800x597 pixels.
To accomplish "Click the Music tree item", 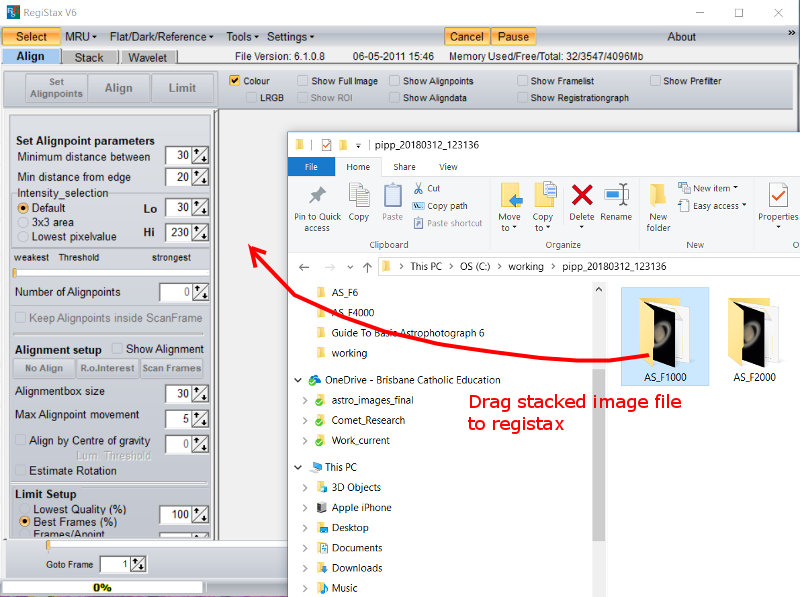I will pyautogui.click(x=344, y=588).
